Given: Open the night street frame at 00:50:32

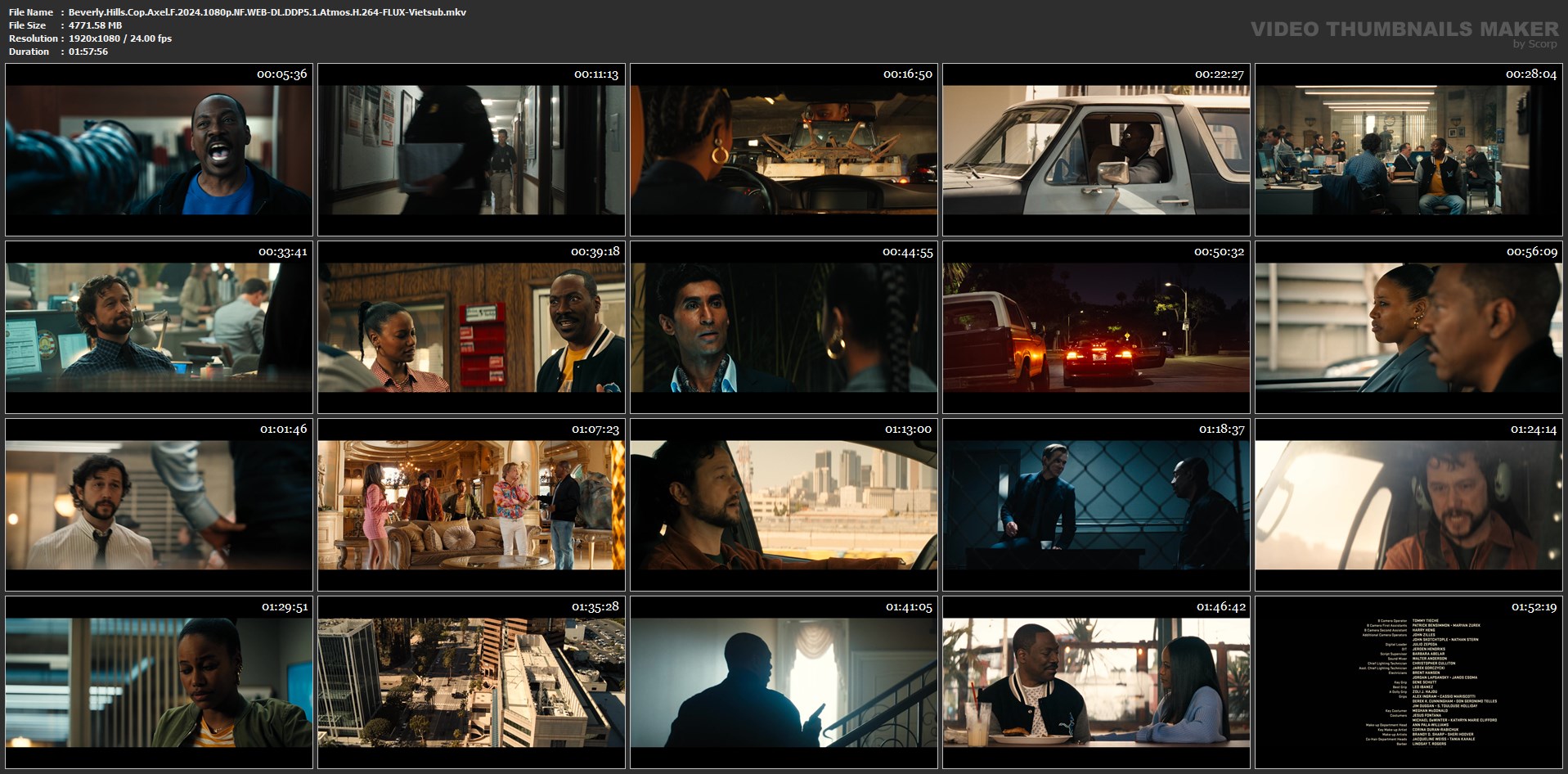Looking at the screenshot, I should [x=1096, y=327].
